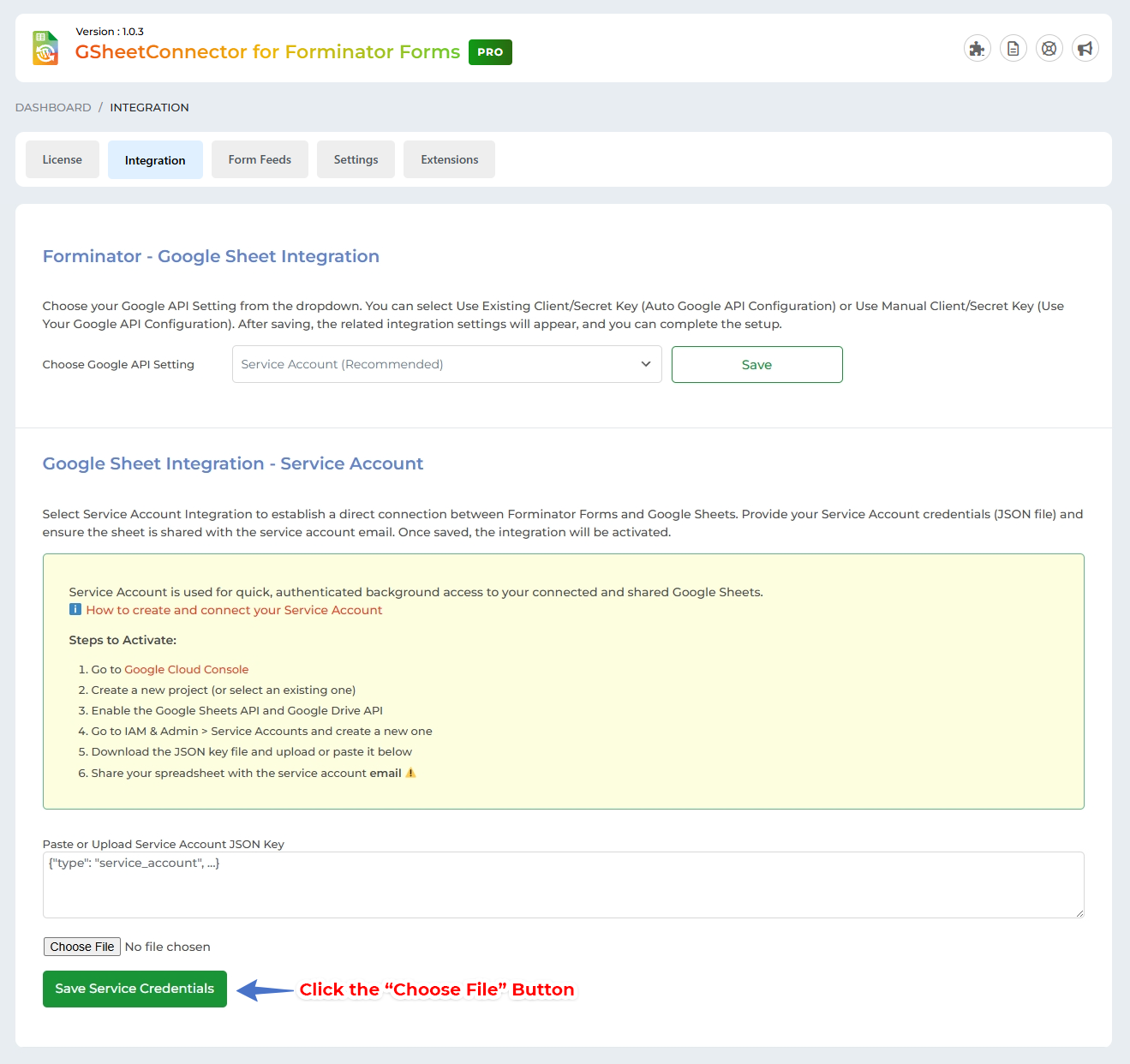Open the Google Cloud Console link
Viewport: 1130px width, 1064px height.
point(186,669)
